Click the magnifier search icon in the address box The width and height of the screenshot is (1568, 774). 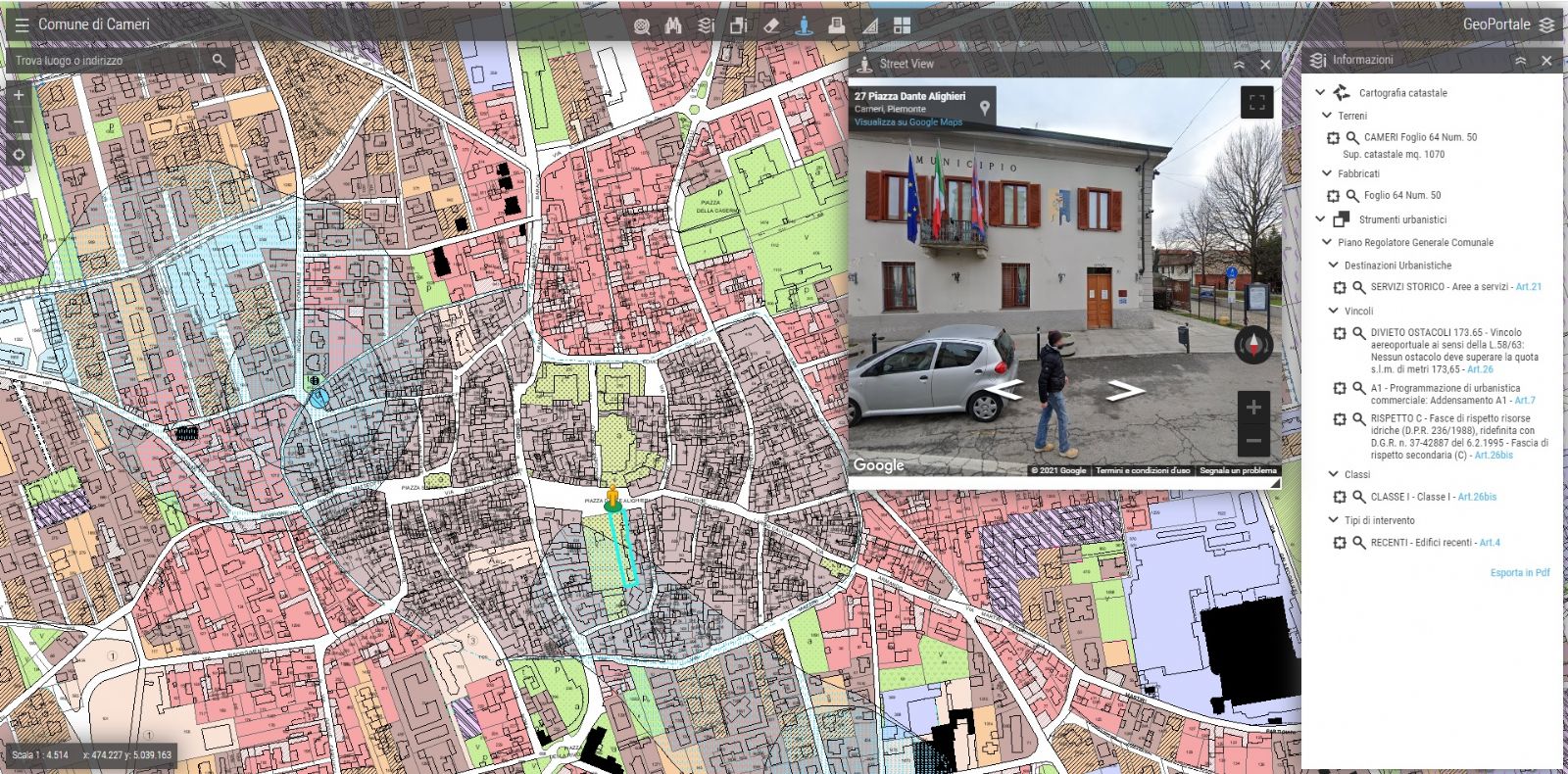point(219,60)
